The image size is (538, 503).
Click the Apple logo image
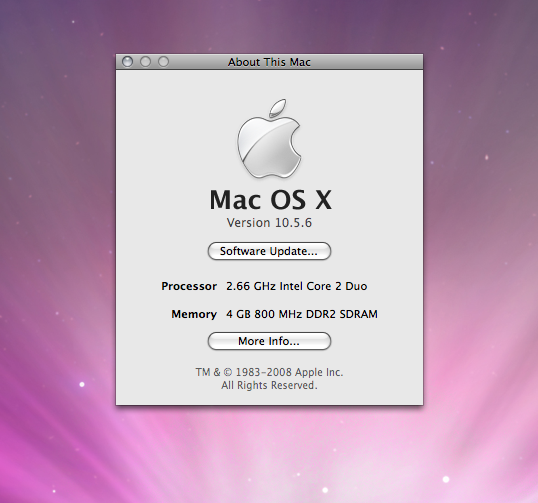[269, 139]
